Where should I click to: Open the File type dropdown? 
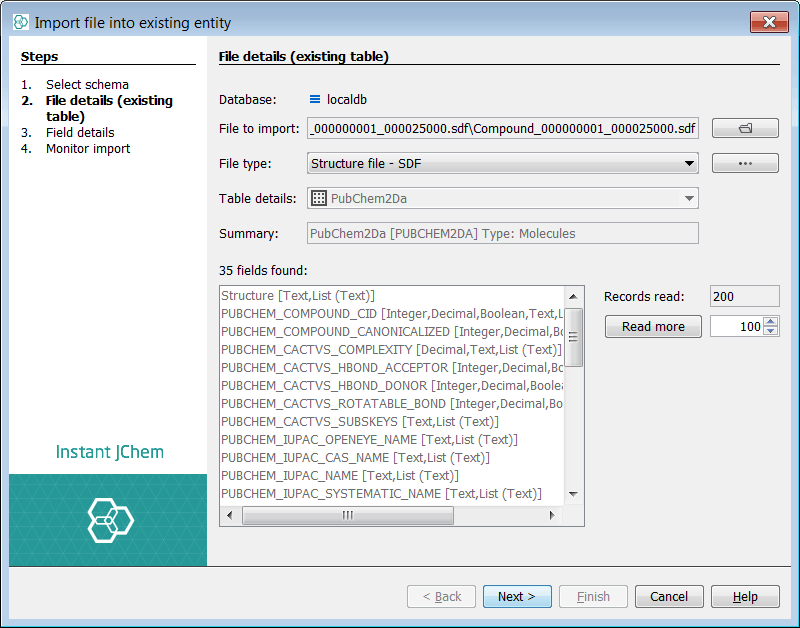689,163
